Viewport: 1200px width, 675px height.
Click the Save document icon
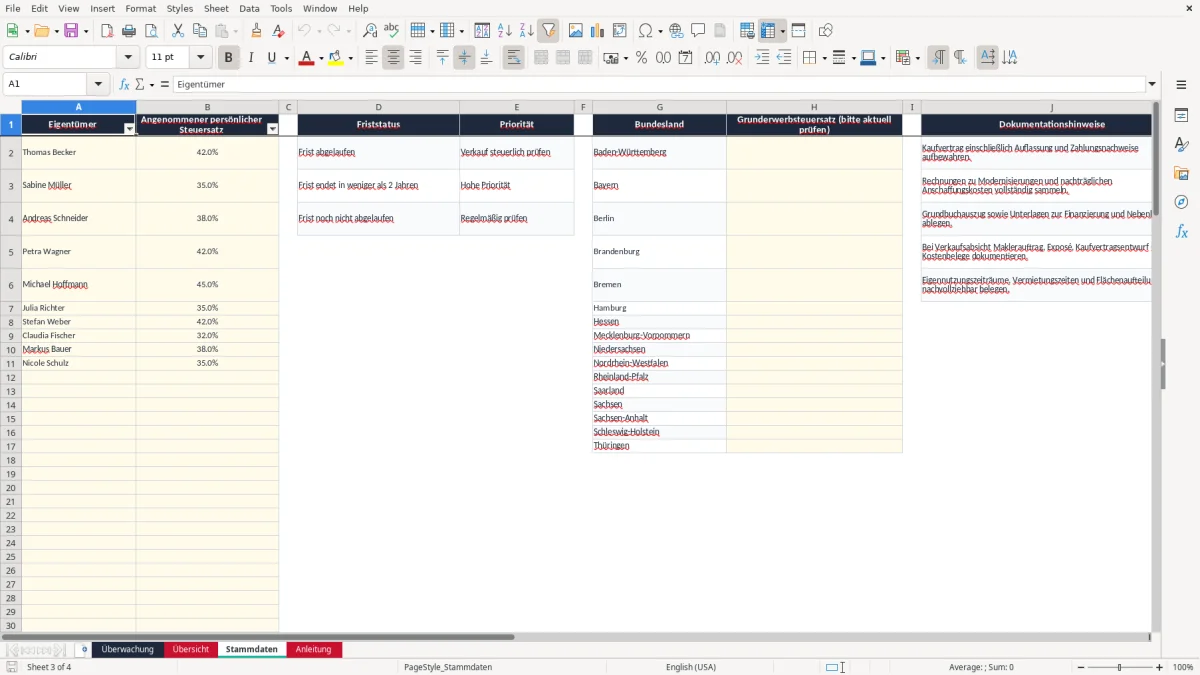(71, 31)
